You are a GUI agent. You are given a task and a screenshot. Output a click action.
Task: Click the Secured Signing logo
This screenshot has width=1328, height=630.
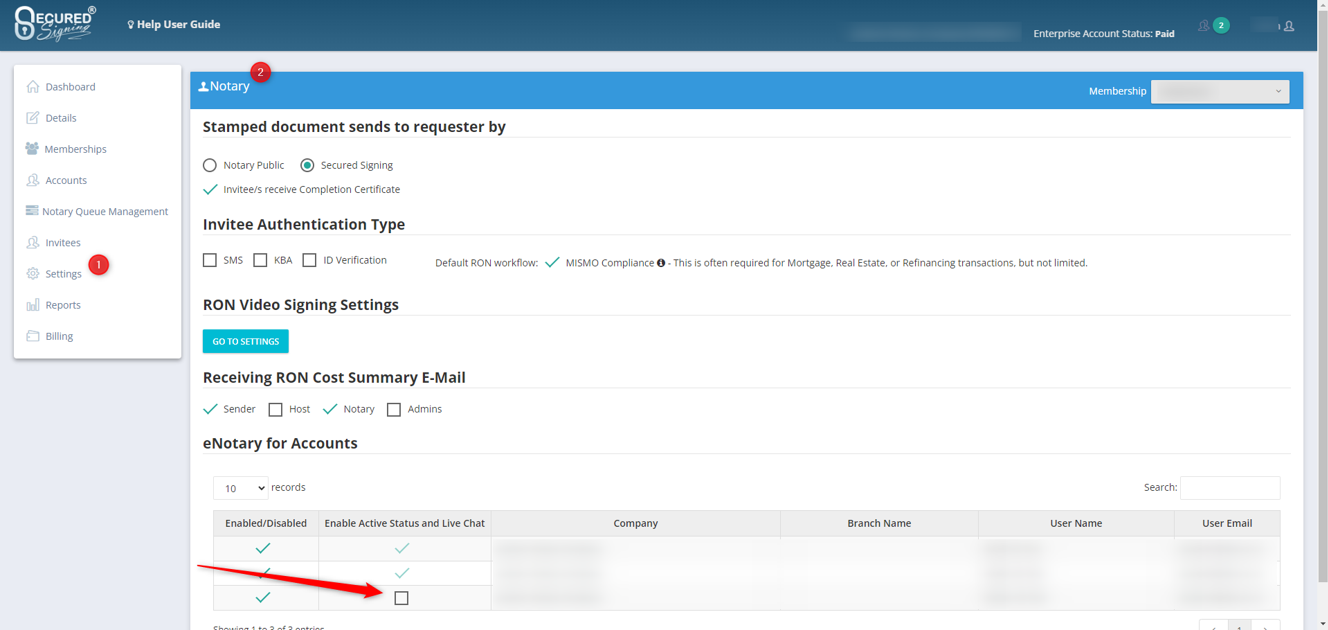pyautogui.click(x=55, y=24)
